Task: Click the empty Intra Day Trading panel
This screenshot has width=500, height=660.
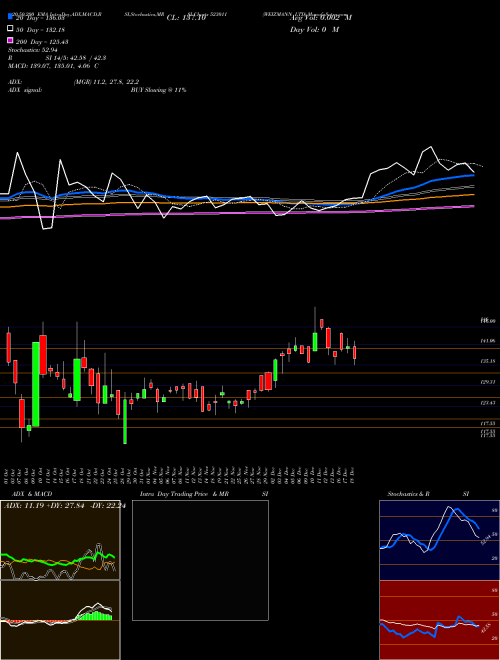Action: pos(200,560)
